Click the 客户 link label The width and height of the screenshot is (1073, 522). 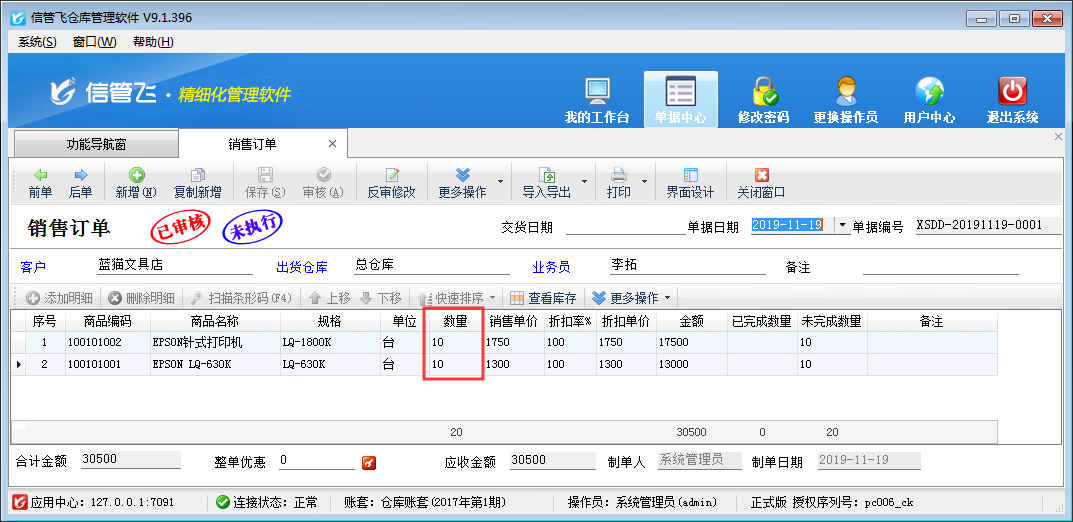pyautogui.click(x=33, y=268)
